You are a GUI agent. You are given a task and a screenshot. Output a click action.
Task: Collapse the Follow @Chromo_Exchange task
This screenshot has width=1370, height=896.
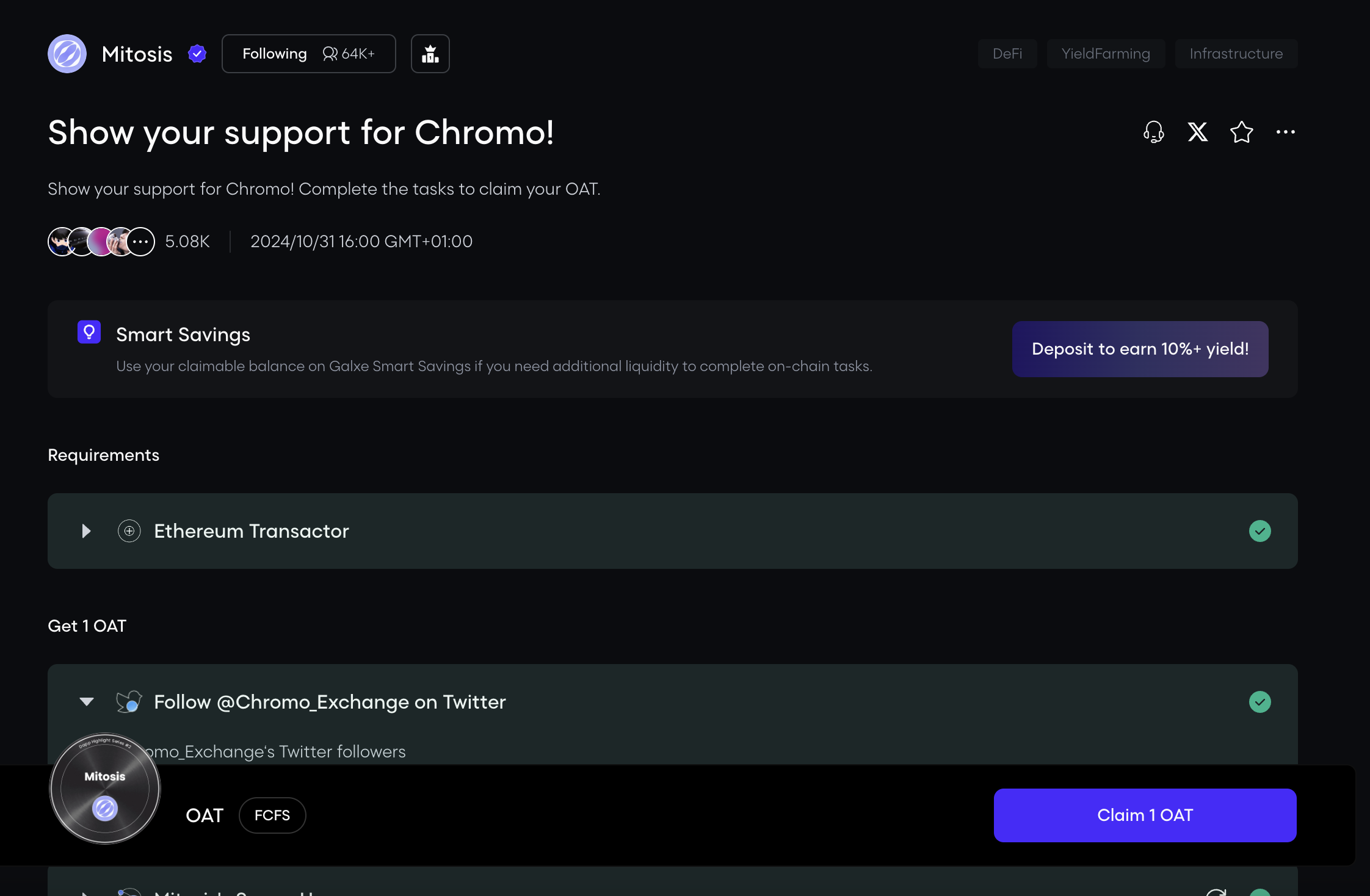(x=86, y=702)
